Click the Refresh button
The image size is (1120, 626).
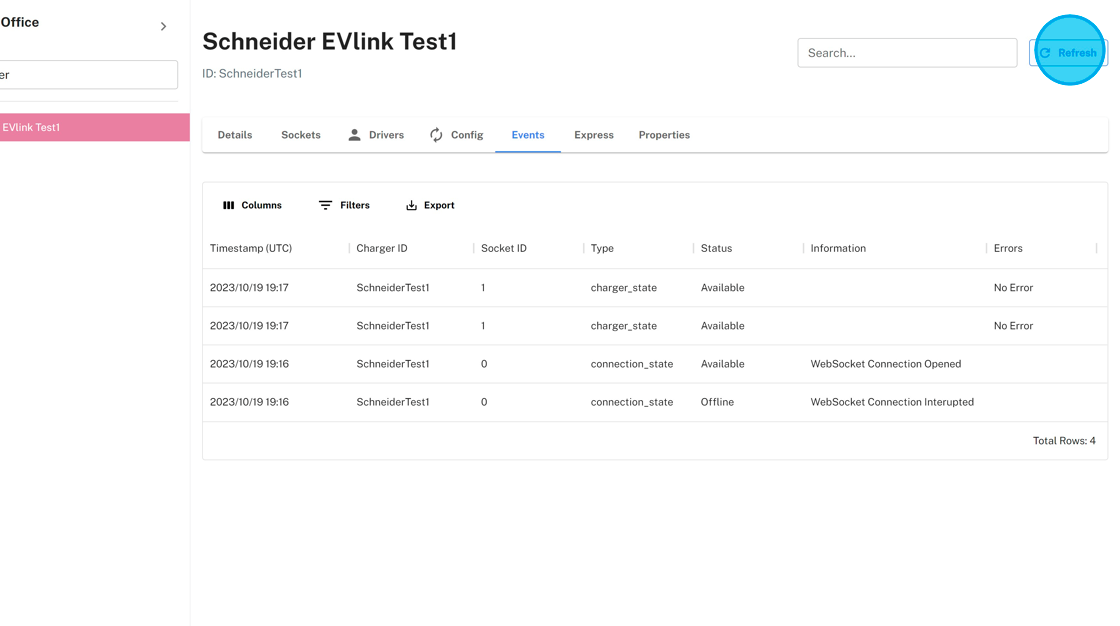tap(1068, 53)
